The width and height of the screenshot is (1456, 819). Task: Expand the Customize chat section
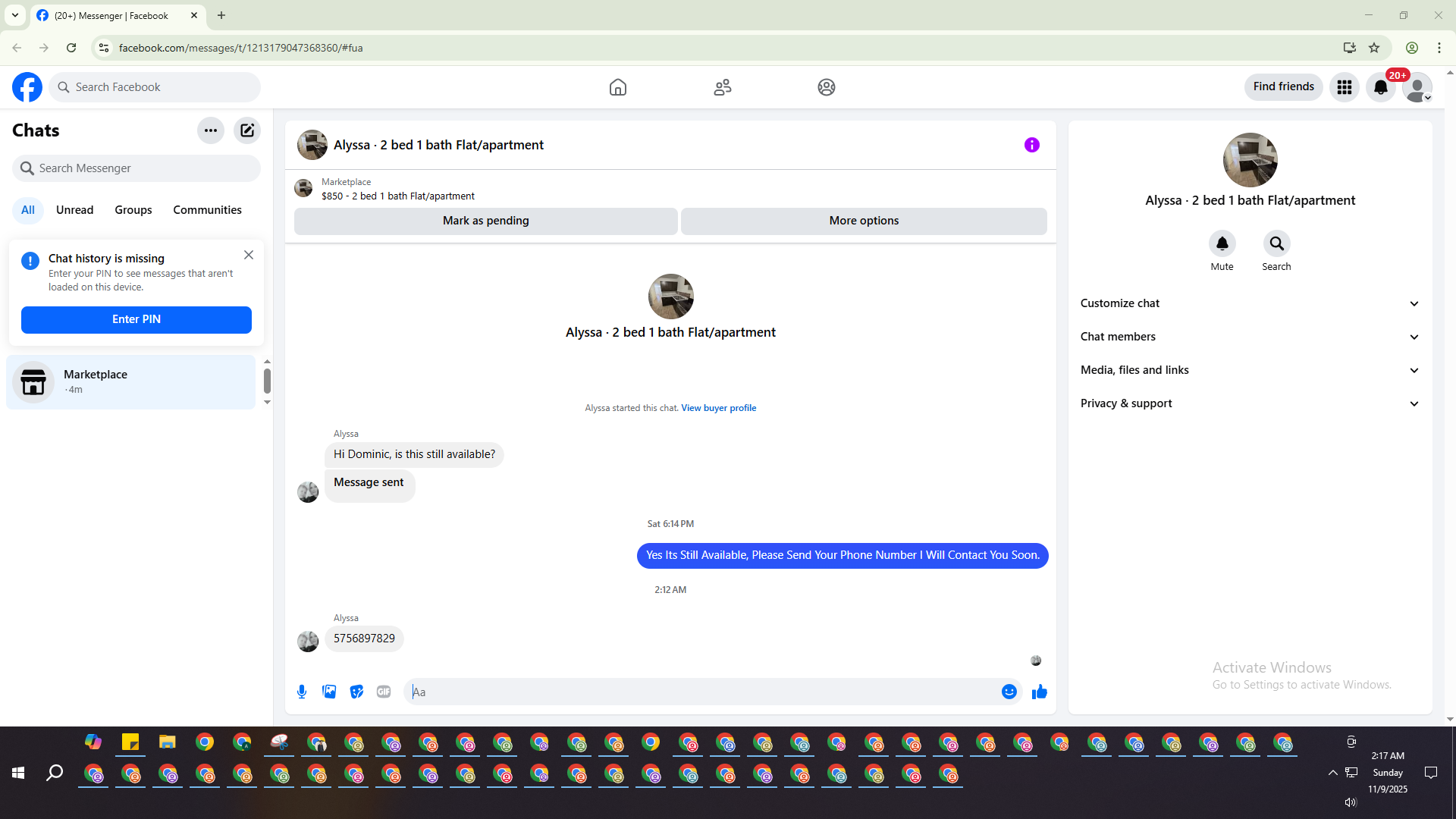tap(1249, 303)
